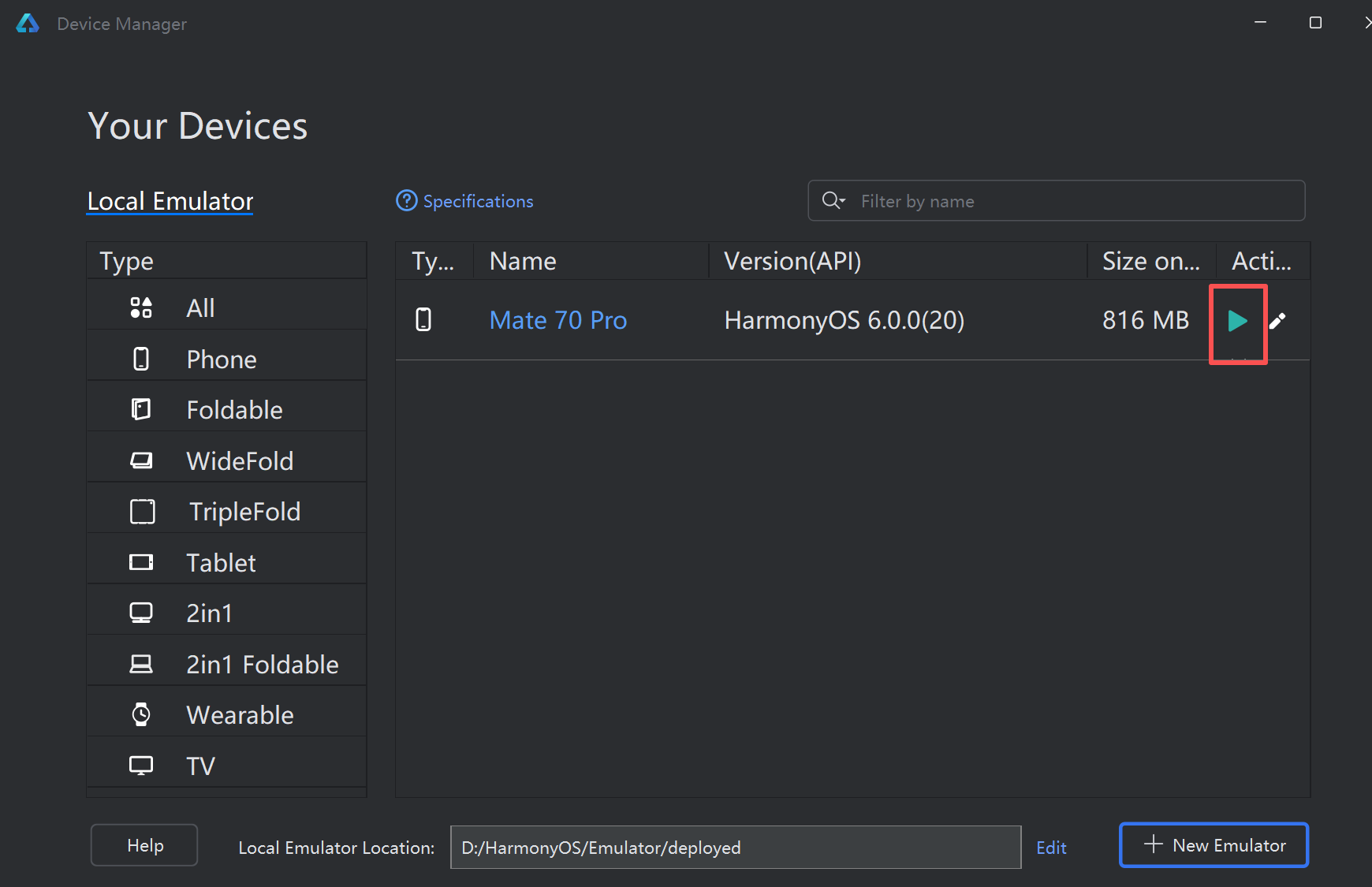Click the HarmonyOS 6.0.0(20) version cell
1372x887 pixels.
[x=844, y=320]
